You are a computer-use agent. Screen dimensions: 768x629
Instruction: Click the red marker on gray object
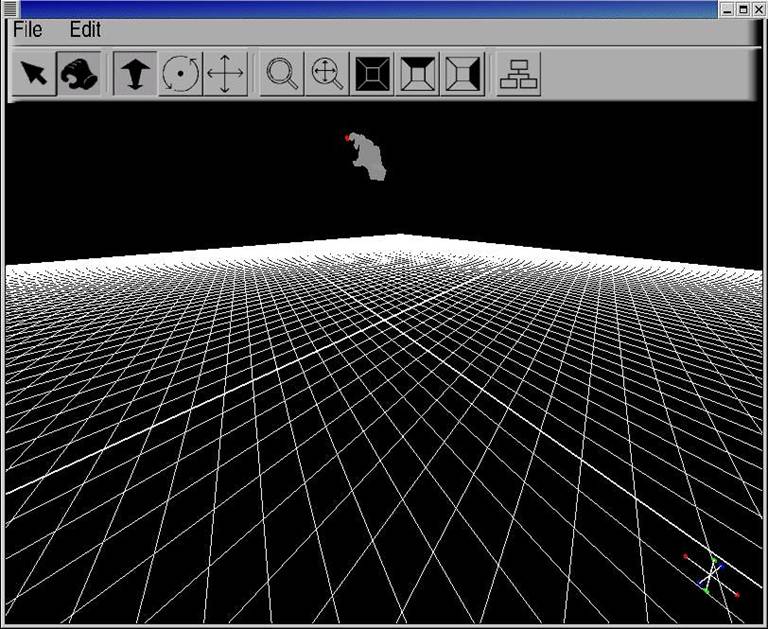[348, 138]
